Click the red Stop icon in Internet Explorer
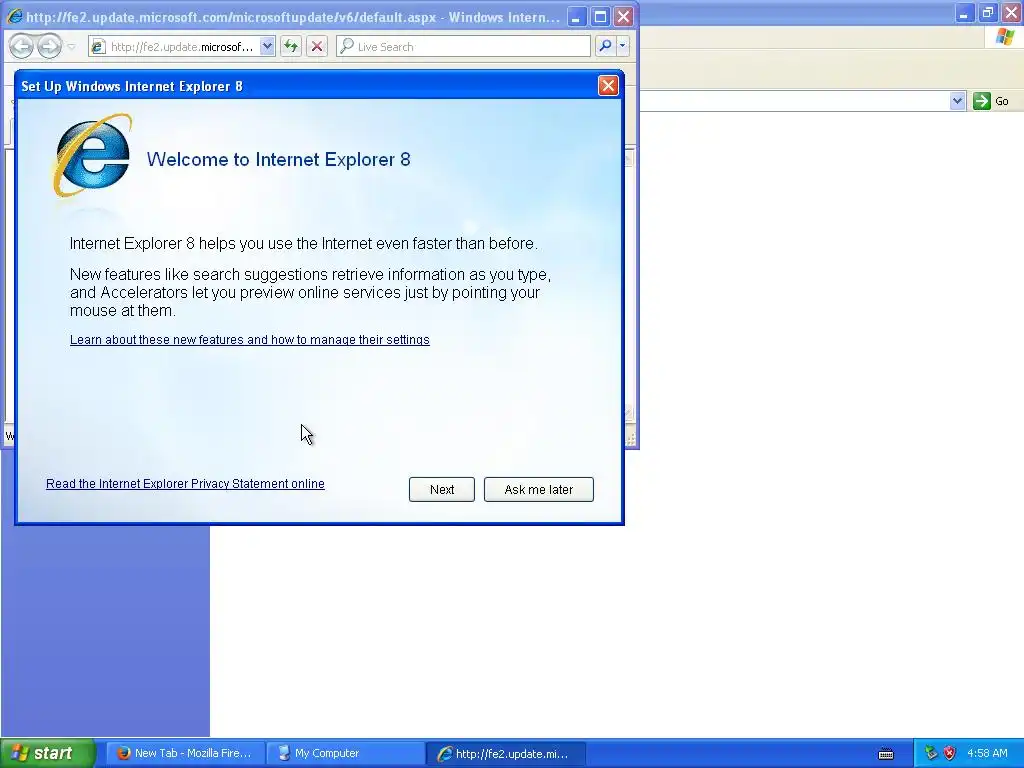Image resolution: width=1024 pixels, height=768 pixels. click(317, 46)
